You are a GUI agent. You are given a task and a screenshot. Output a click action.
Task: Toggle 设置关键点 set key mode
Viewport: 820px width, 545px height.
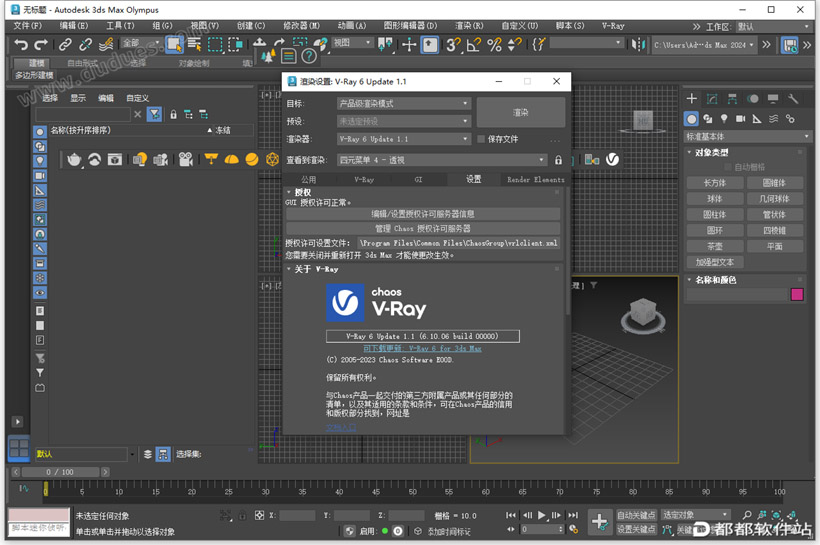(x=636, y=529)
